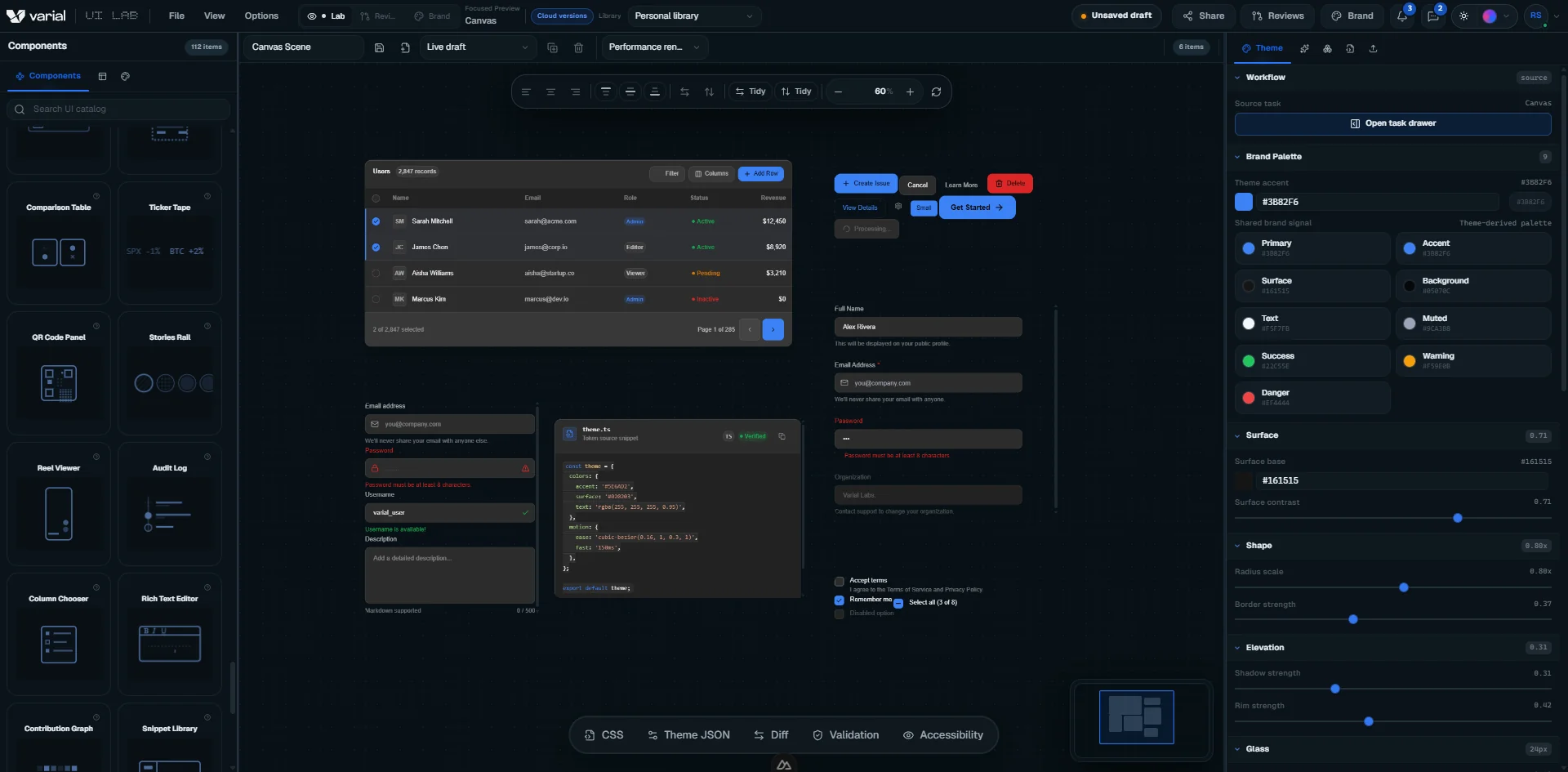
Task: Click the Open task drawer button
Action: tap(1392, 123)
